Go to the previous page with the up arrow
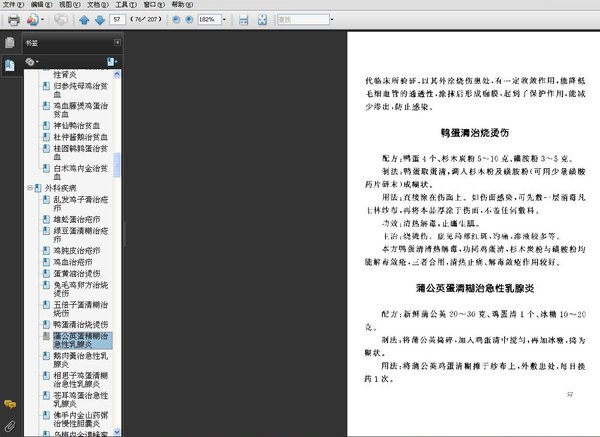 point(85,19)
